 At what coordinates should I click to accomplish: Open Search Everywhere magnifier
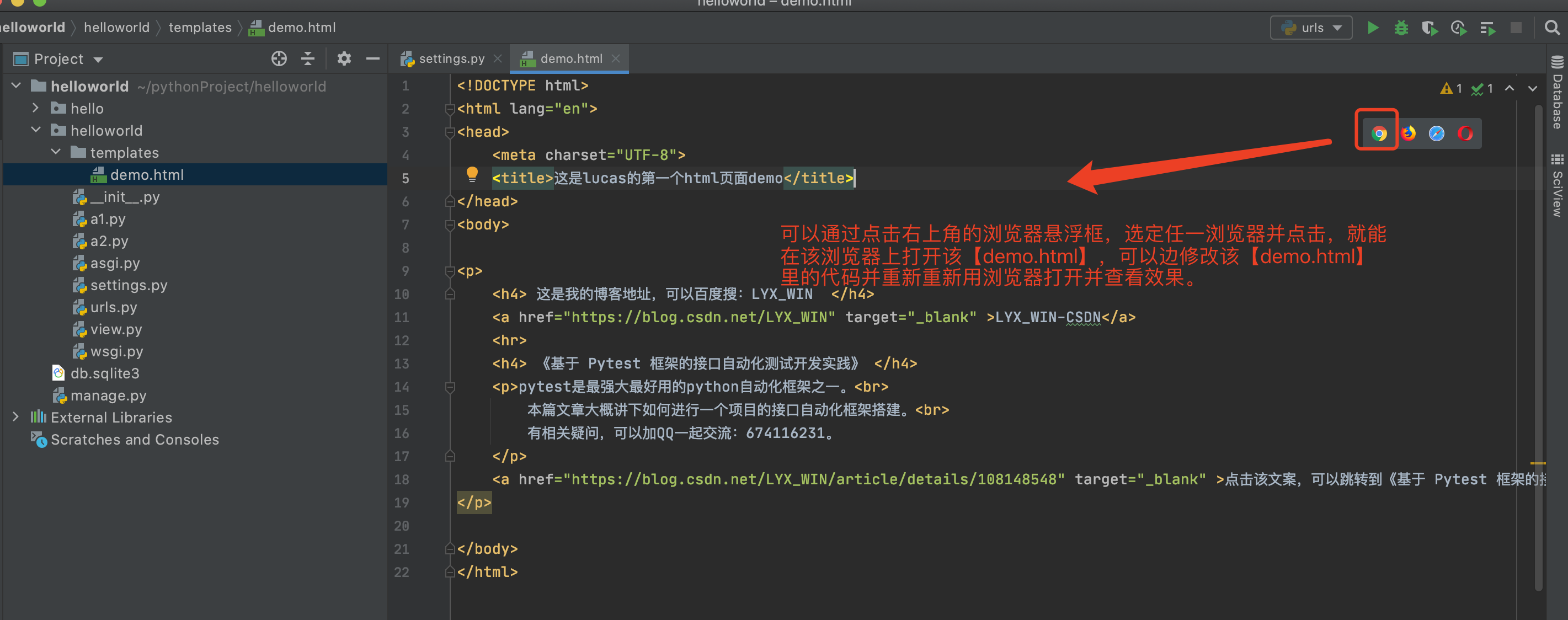[1552, 28]
